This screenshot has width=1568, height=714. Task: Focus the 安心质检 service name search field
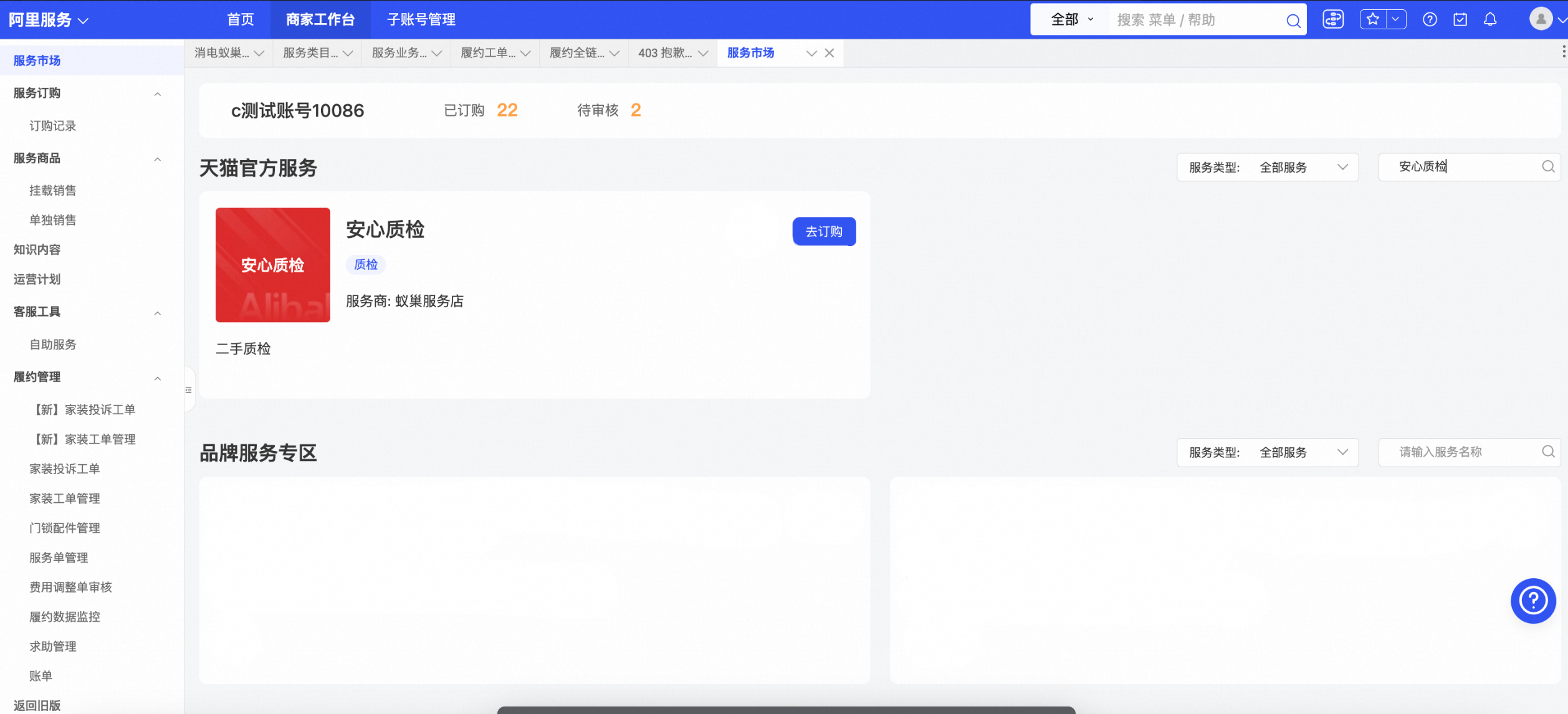pos(1469,167)
